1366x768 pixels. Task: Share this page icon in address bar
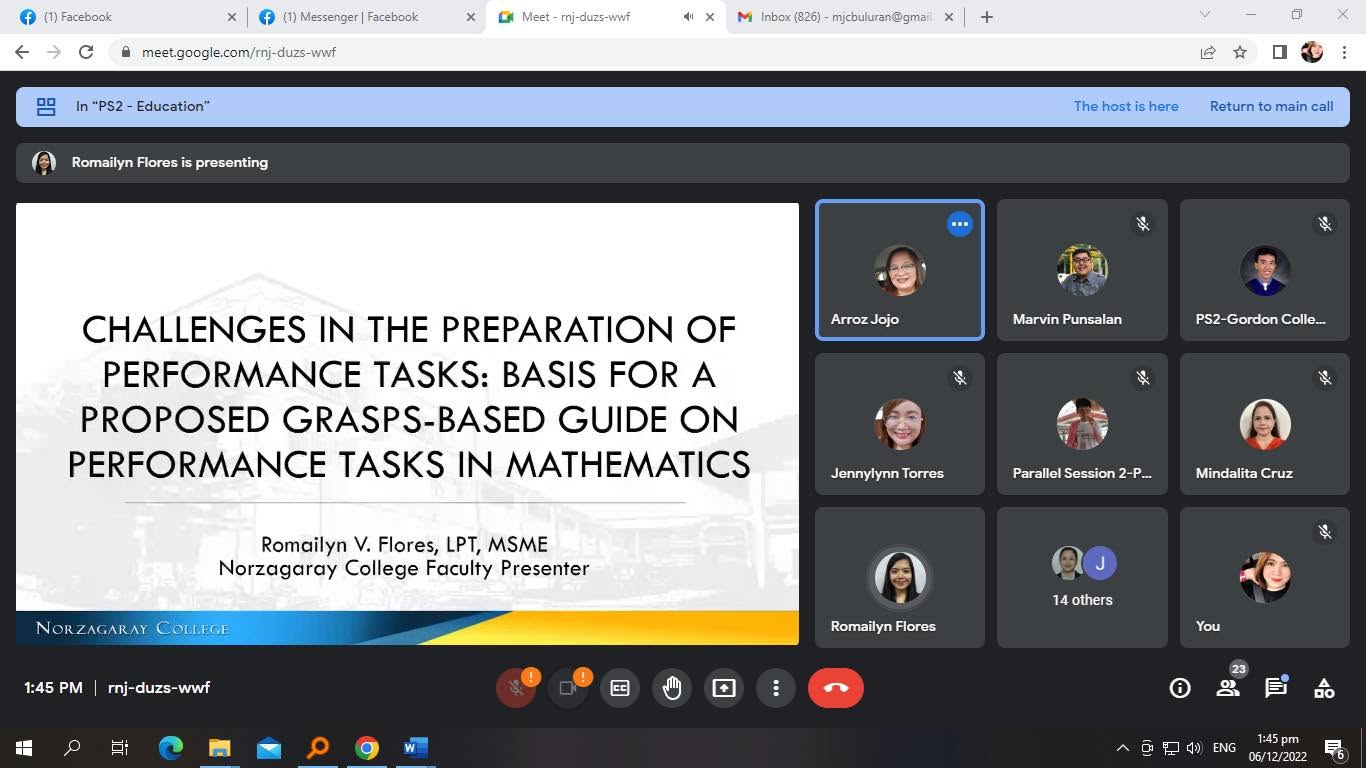1208,52
